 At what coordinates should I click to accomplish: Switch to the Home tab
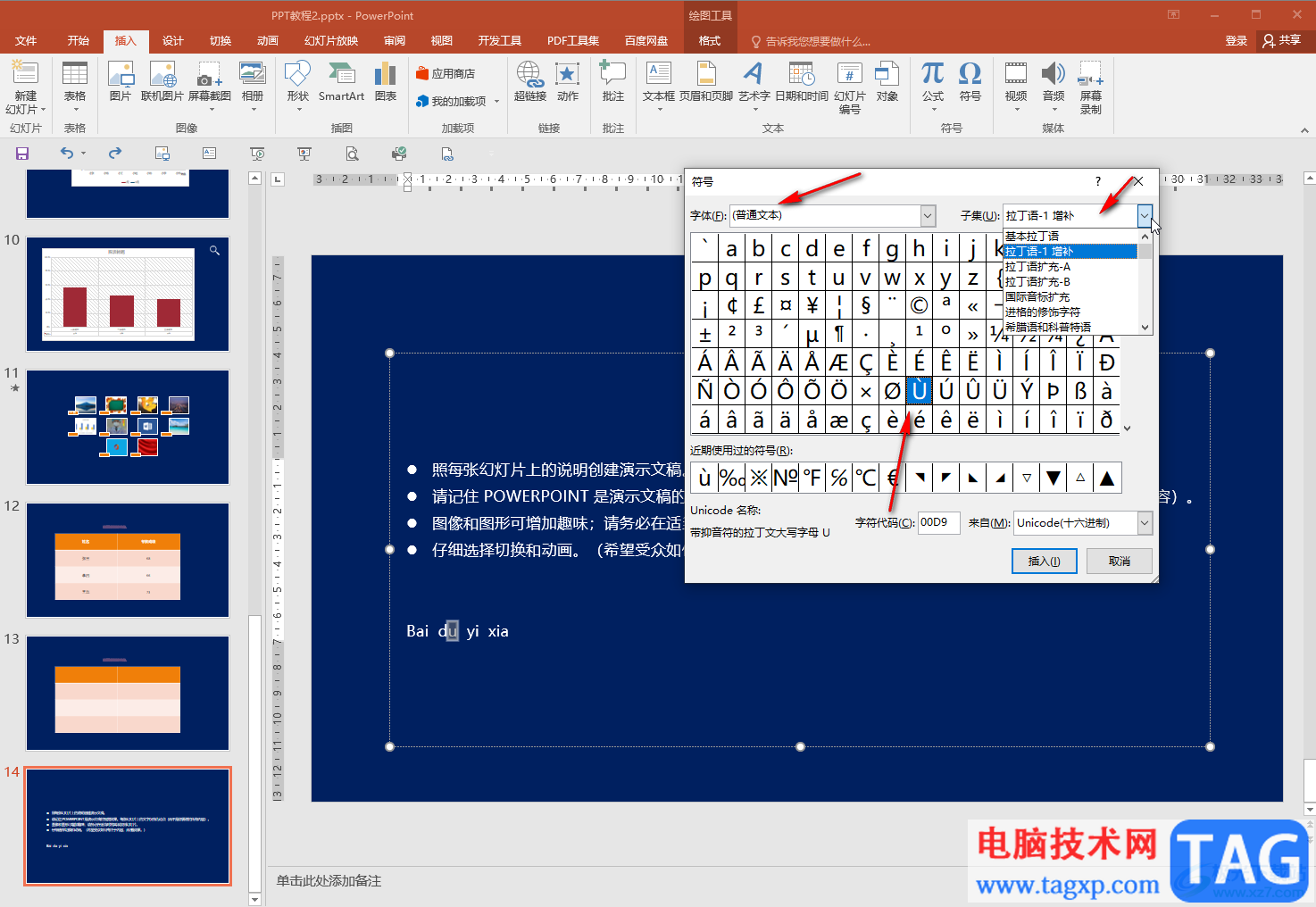(x=79, y=41)
